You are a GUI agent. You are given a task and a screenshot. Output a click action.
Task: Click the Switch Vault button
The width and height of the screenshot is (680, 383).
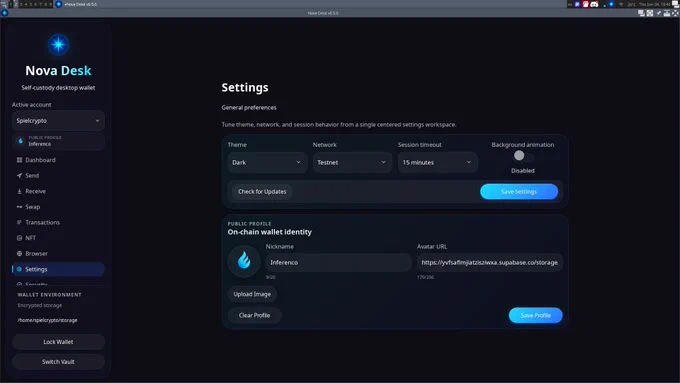click(x=58, y=362)
